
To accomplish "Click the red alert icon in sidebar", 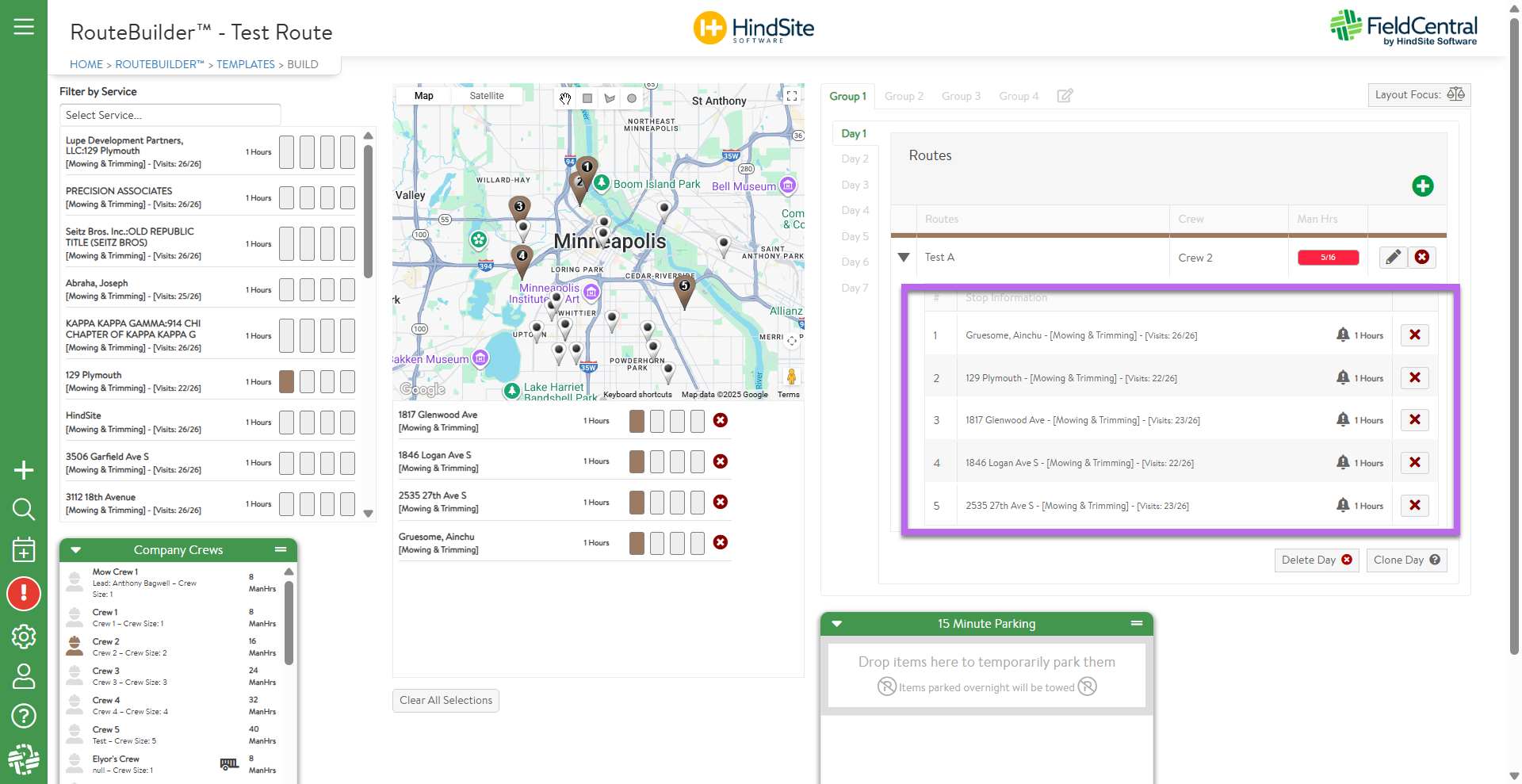I will (x=24, y=593).
